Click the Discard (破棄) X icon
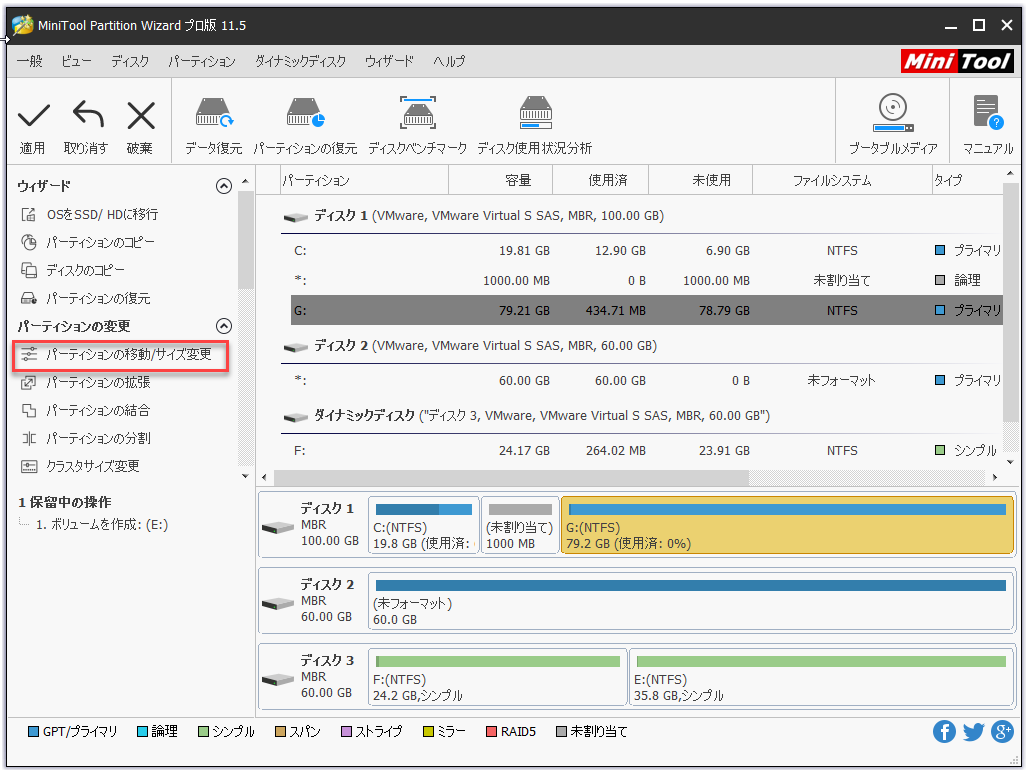1029x770 pixels. click(140, 116)
